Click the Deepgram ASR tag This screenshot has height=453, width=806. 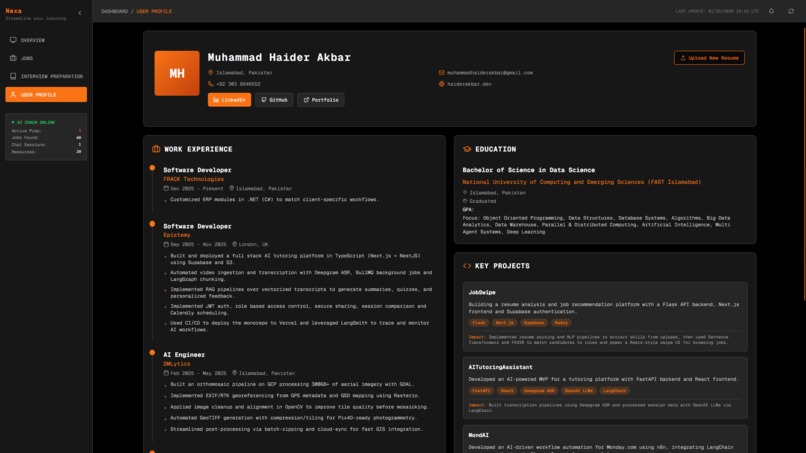[x=539, y=391]
